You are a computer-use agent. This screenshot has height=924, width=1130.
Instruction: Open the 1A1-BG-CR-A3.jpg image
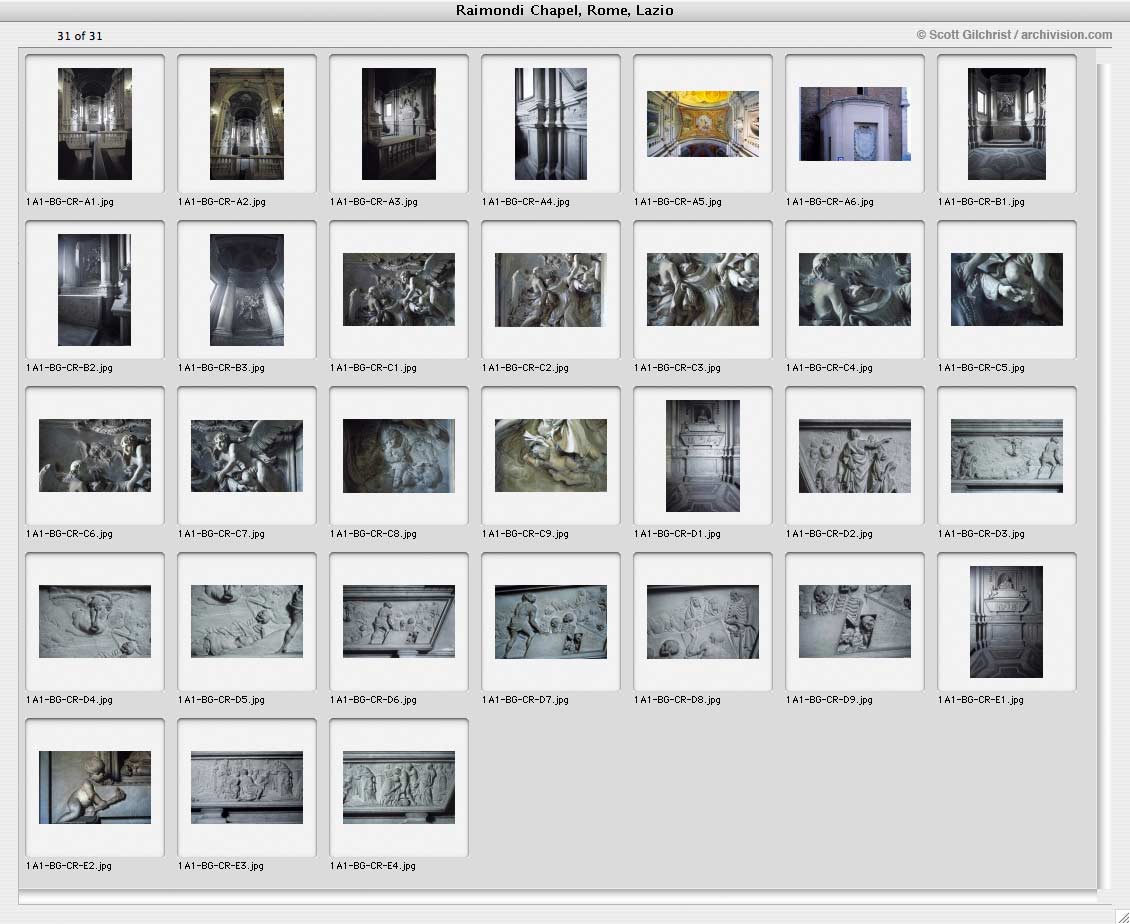pyautogui.click(x=399, y=124)
